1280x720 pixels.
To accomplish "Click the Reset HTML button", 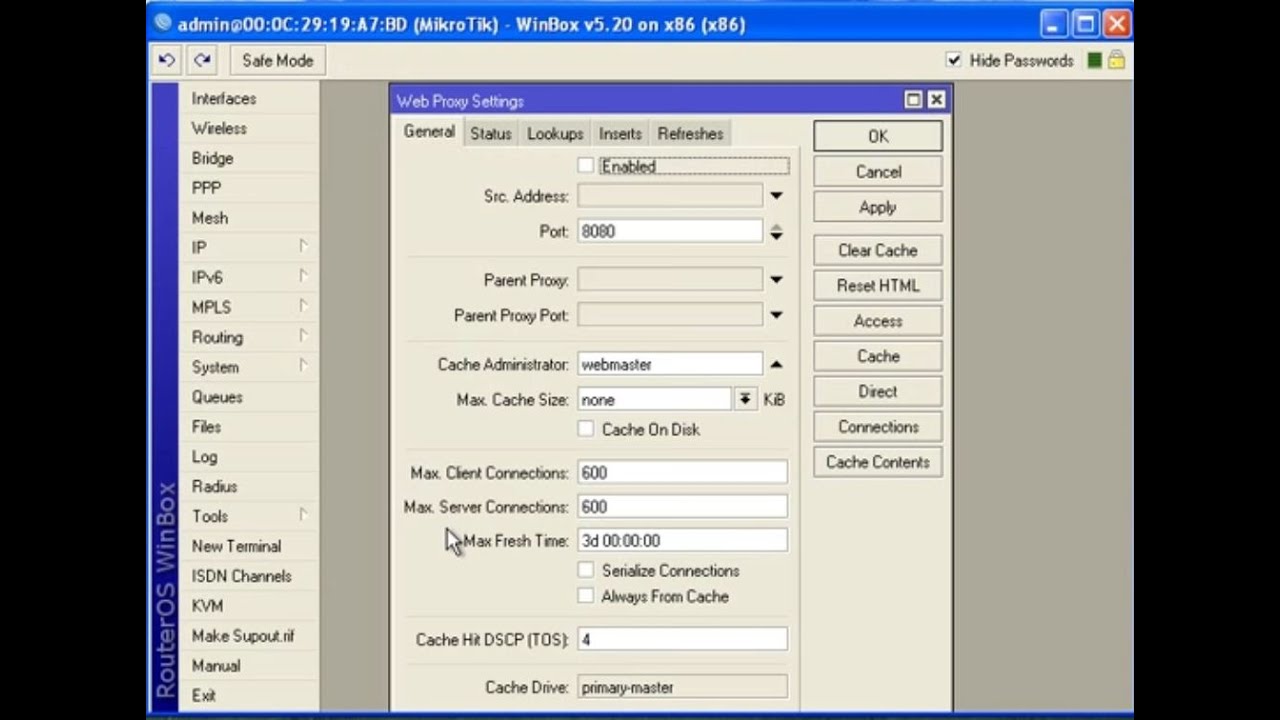I will [878, 285].
